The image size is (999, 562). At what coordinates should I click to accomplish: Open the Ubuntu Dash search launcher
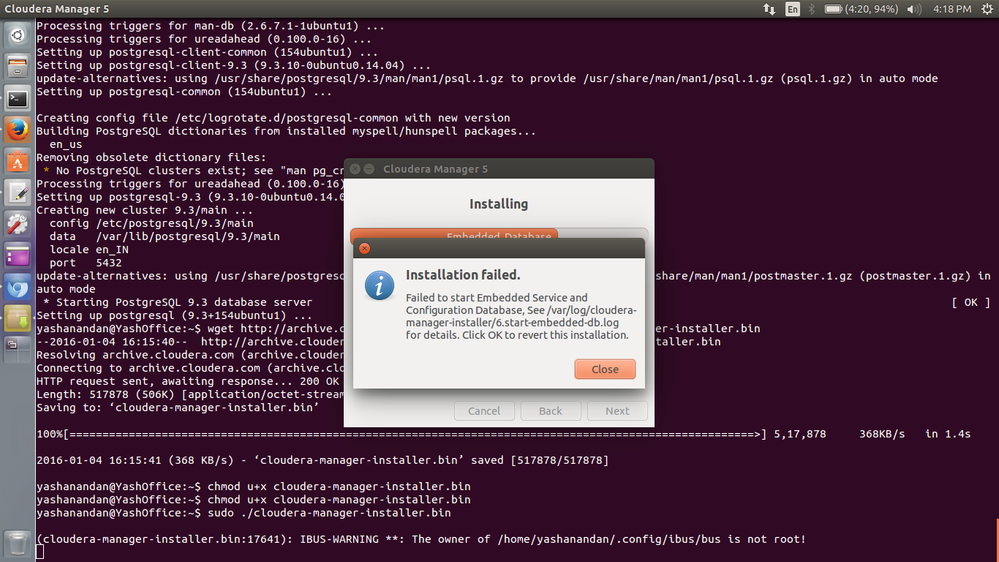pyautogui.click(x=17, y=35)
